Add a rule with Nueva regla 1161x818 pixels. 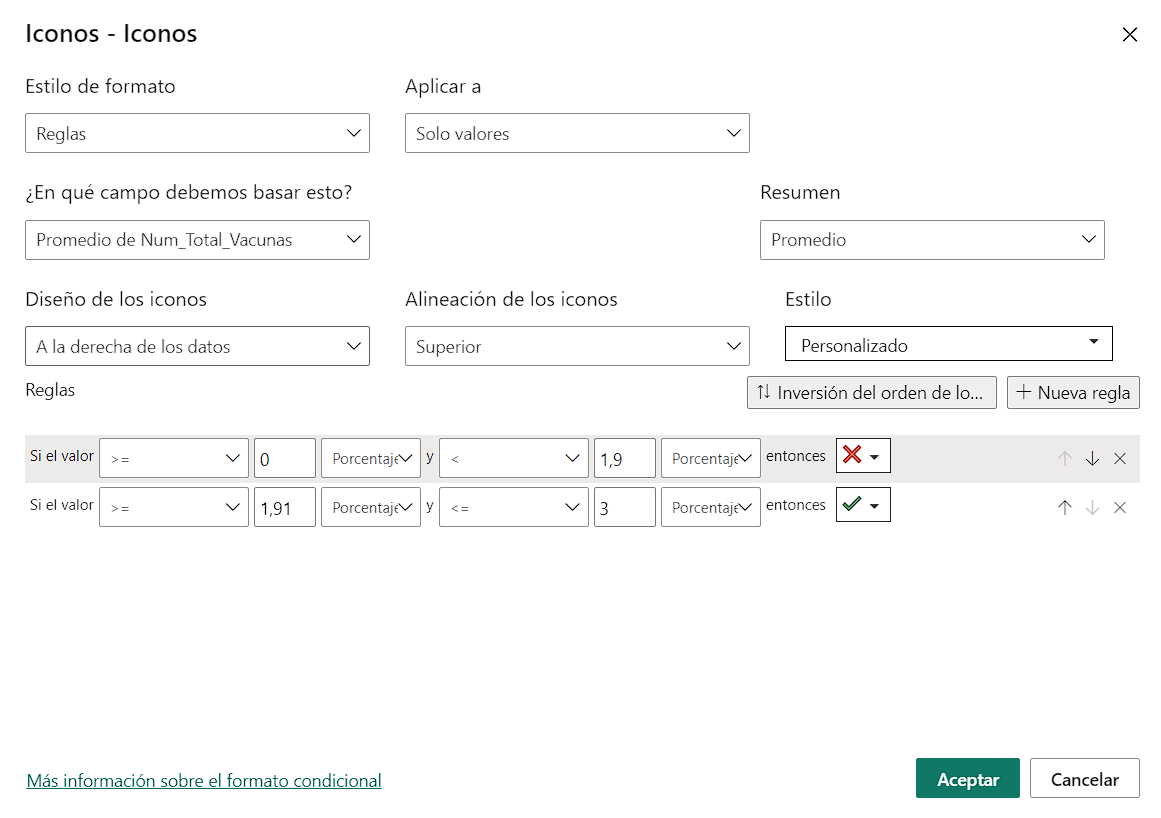coord(1073,393)
